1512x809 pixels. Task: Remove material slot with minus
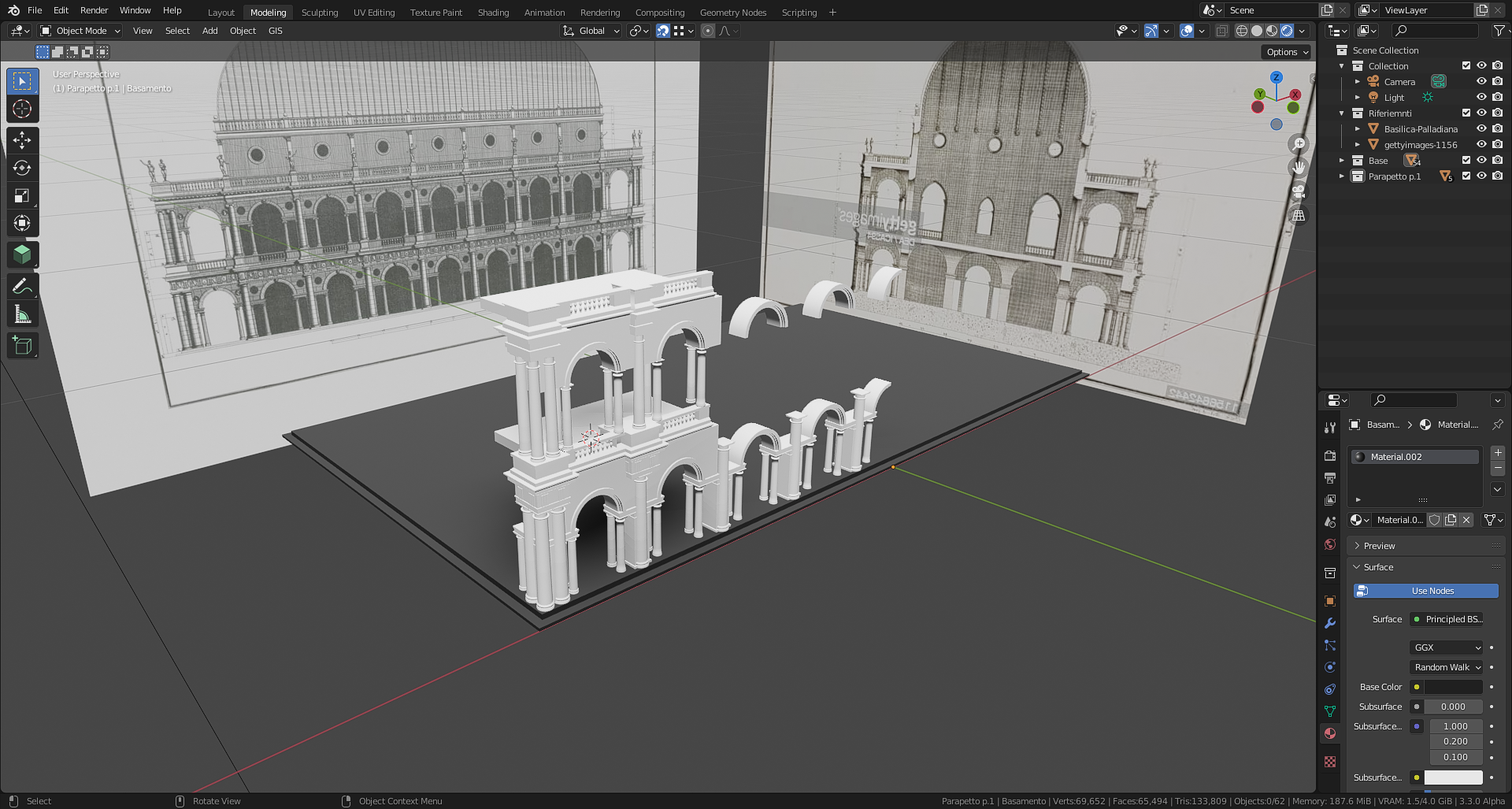coord(1498,468)
